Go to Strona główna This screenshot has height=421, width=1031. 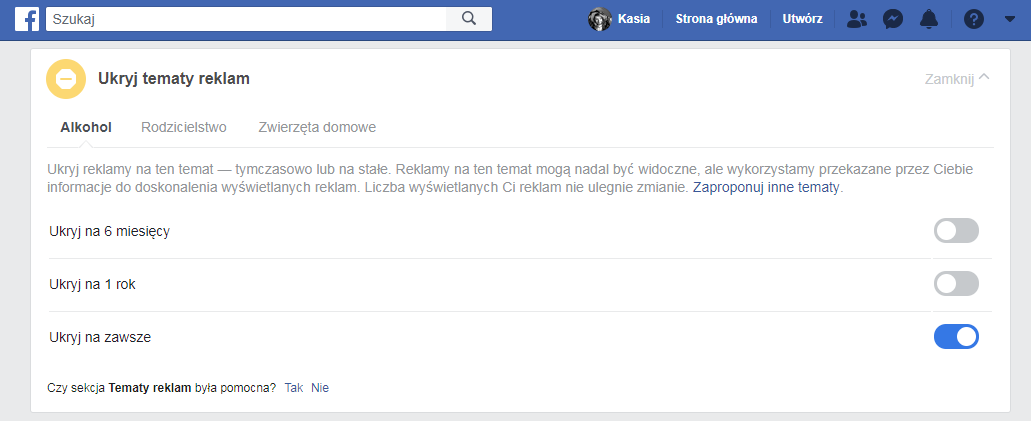[716, 19]
